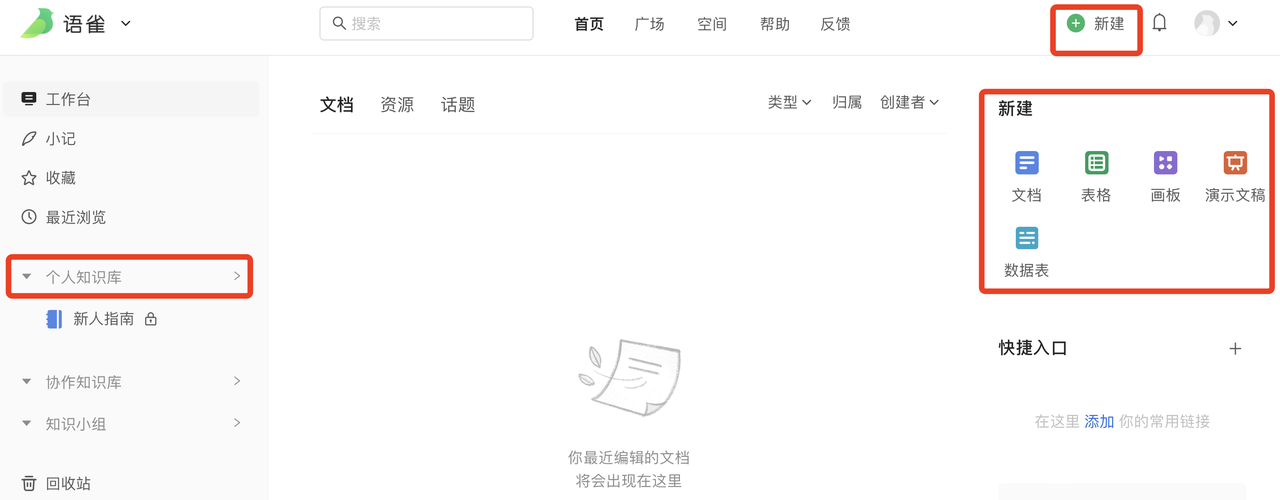Click the 新建 panel heading
Viewport: 1280px width, 500px height.
coord(1015,109)
